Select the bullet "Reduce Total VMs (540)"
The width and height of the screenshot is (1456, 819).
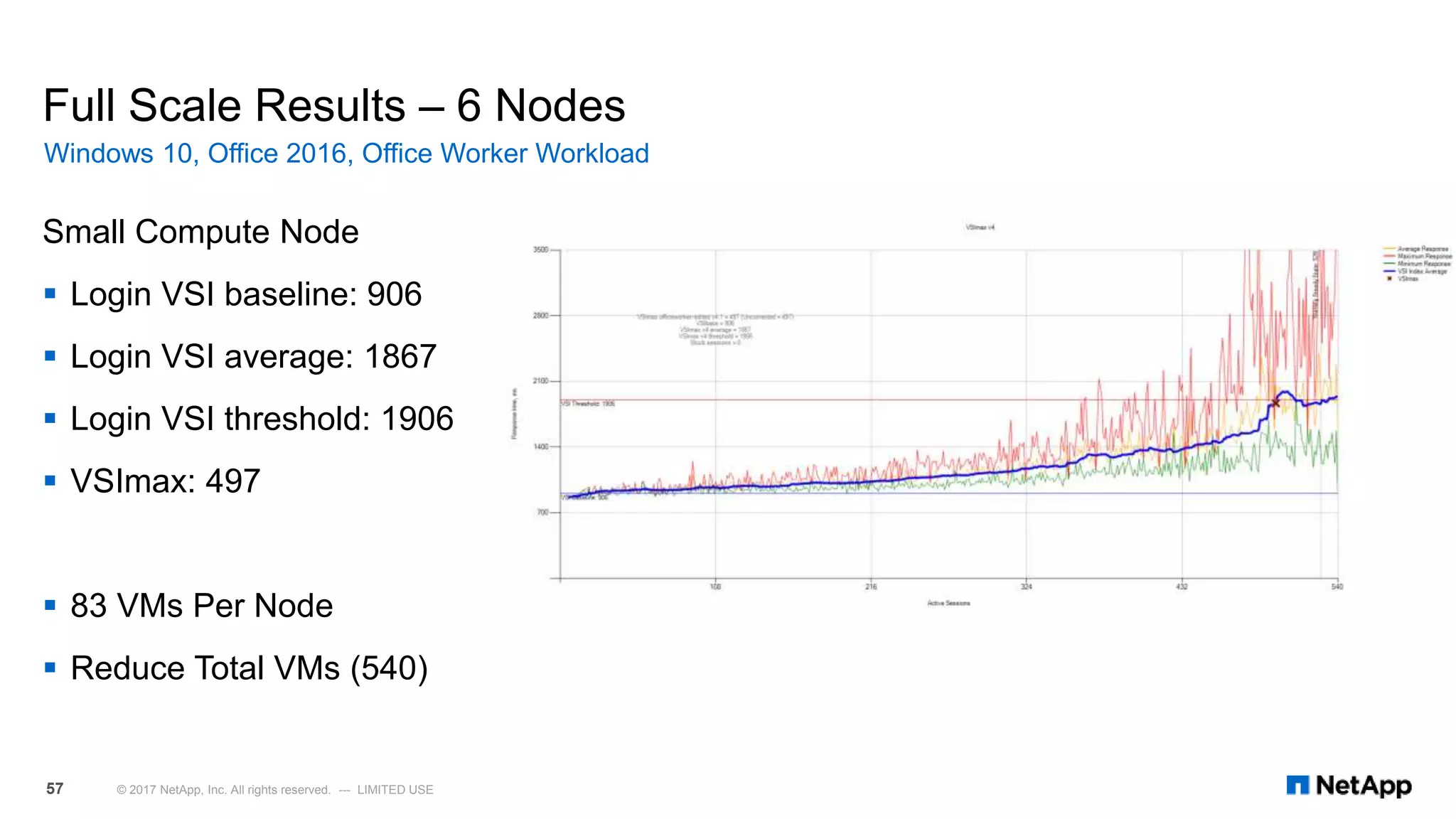(x=250, y=668)
